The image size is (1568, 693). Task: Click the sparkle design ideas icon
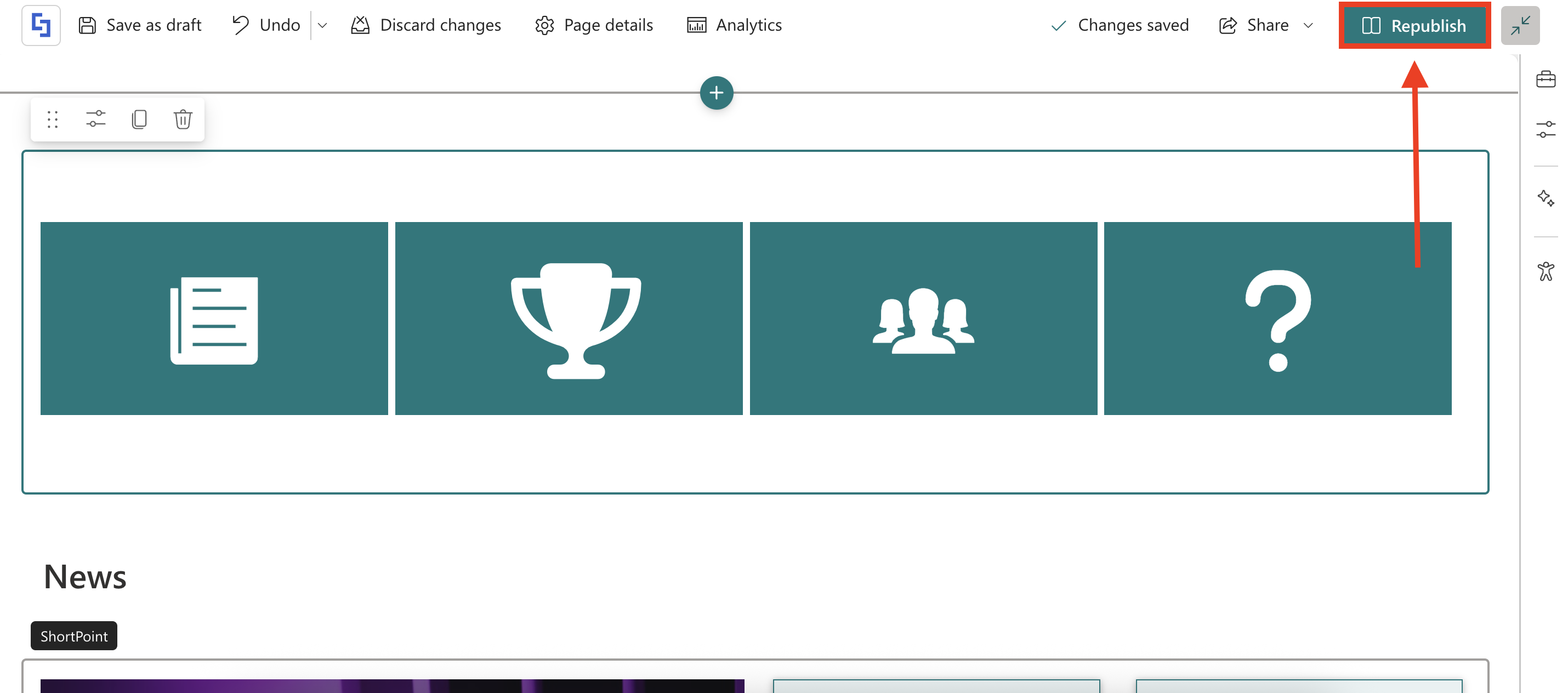1546,198
